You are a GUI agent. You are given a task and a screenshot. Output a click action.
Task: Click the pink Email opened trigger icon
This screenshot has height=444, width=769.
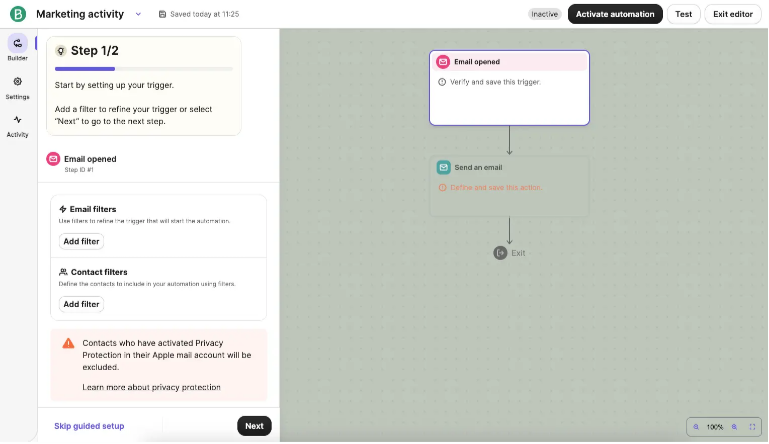pyautogui.click(x=443, y=62)
